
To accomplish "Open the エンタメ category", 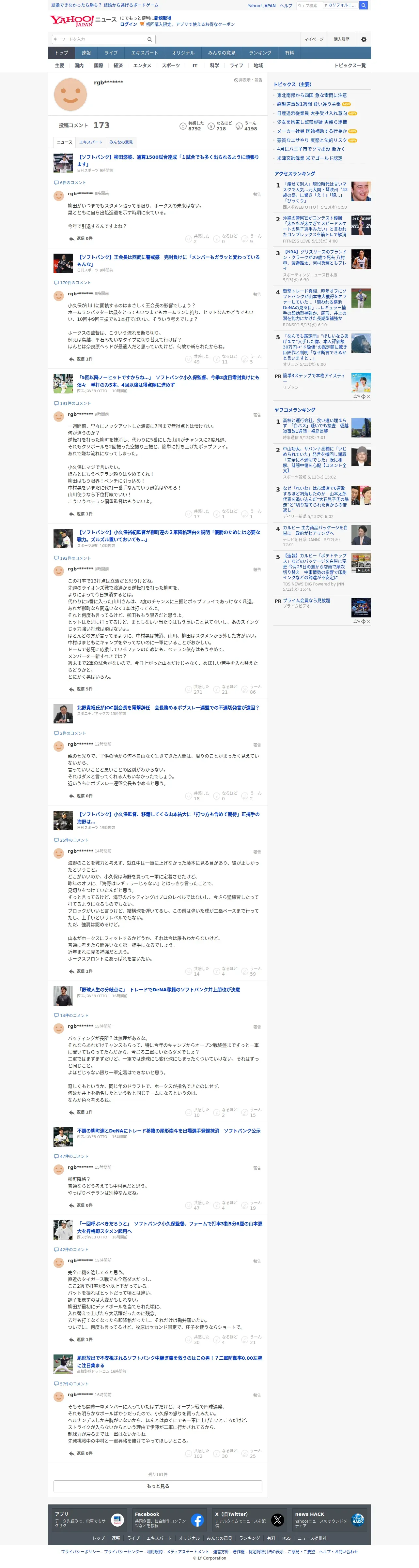I will click(x=142, y=66).
